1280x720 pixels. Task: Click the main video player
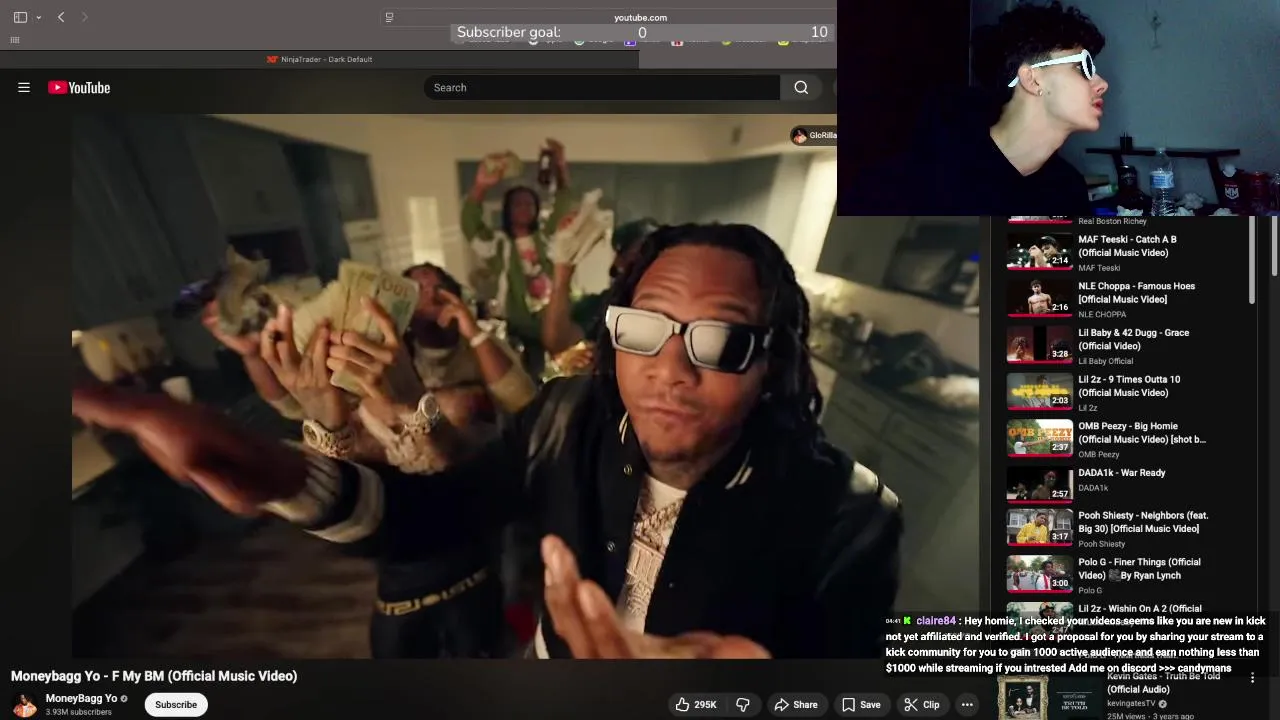[x=525, y=386]
